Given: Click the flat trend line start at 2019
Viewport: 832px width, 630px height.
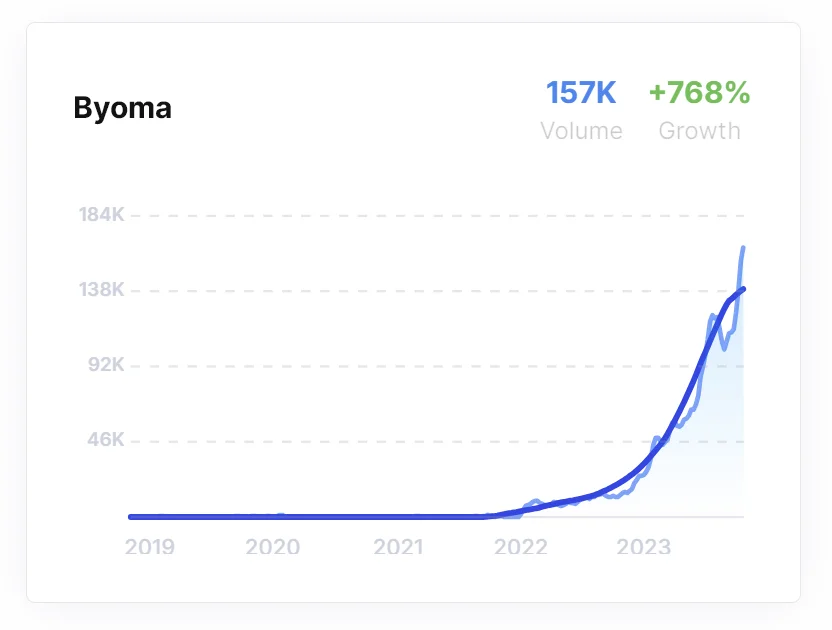Looking at the screenshot, I should pyautogui.click(x=132, y=516).
